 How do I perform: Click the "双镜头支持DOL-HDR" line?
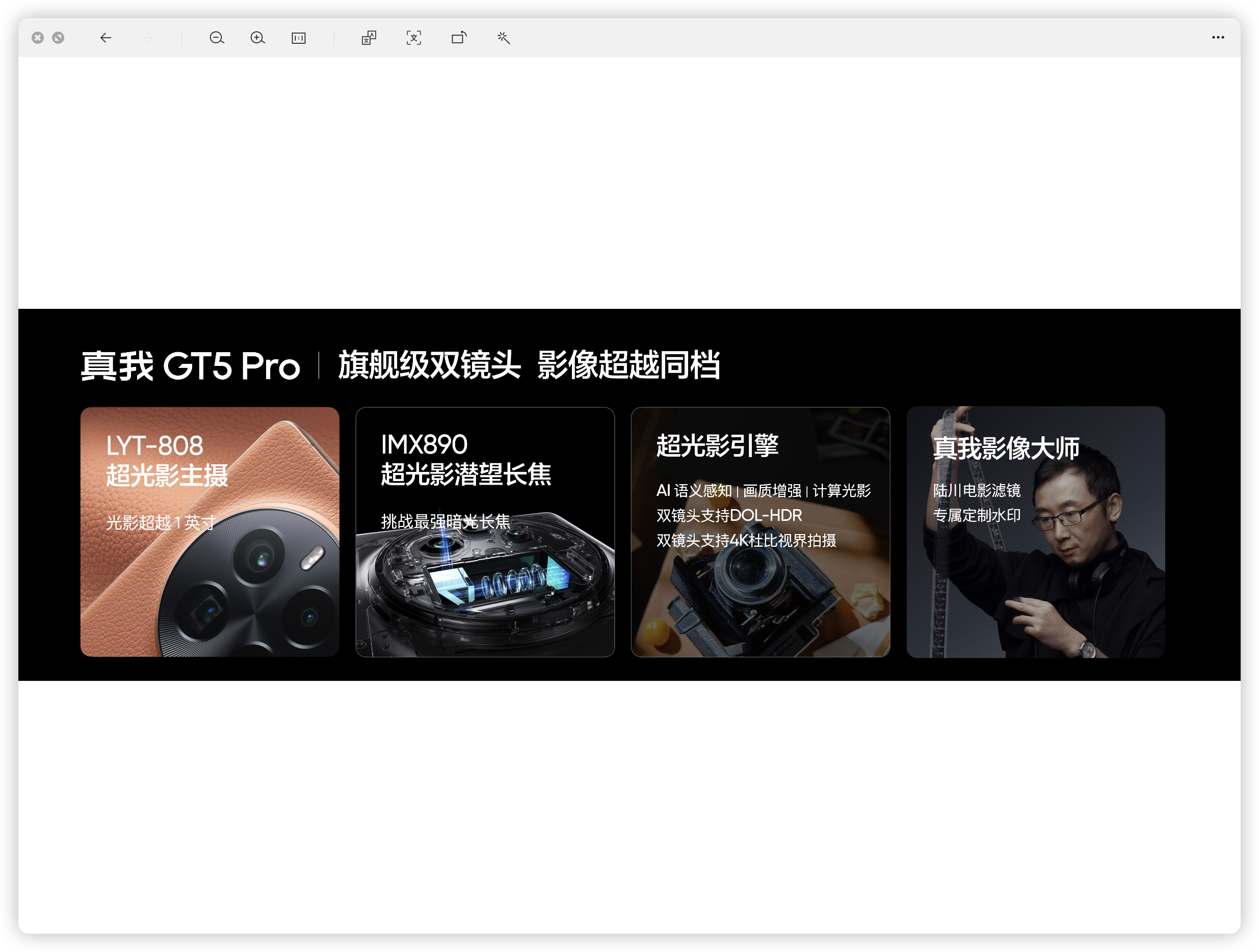click(729, 516)
